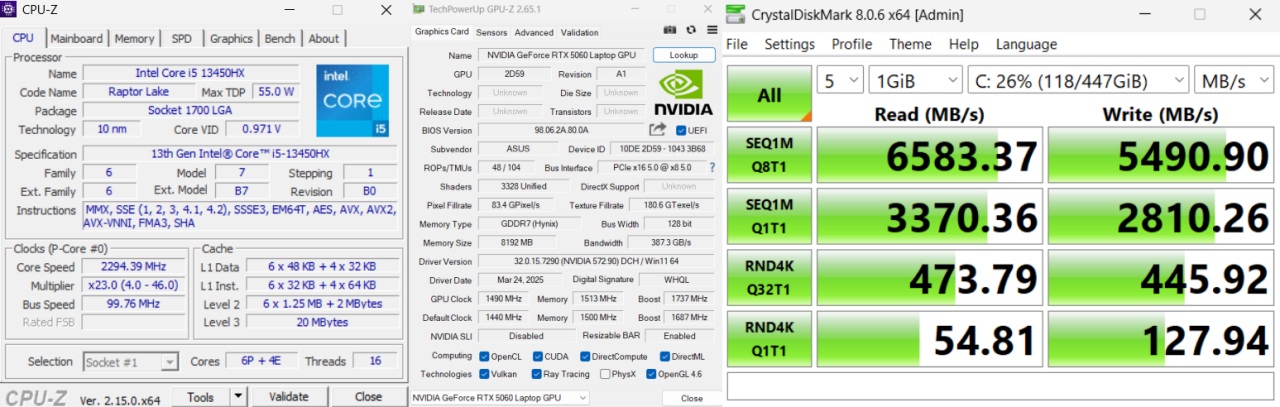Open the Help menu in CrystalDiskMark

[x=964, y=45]
